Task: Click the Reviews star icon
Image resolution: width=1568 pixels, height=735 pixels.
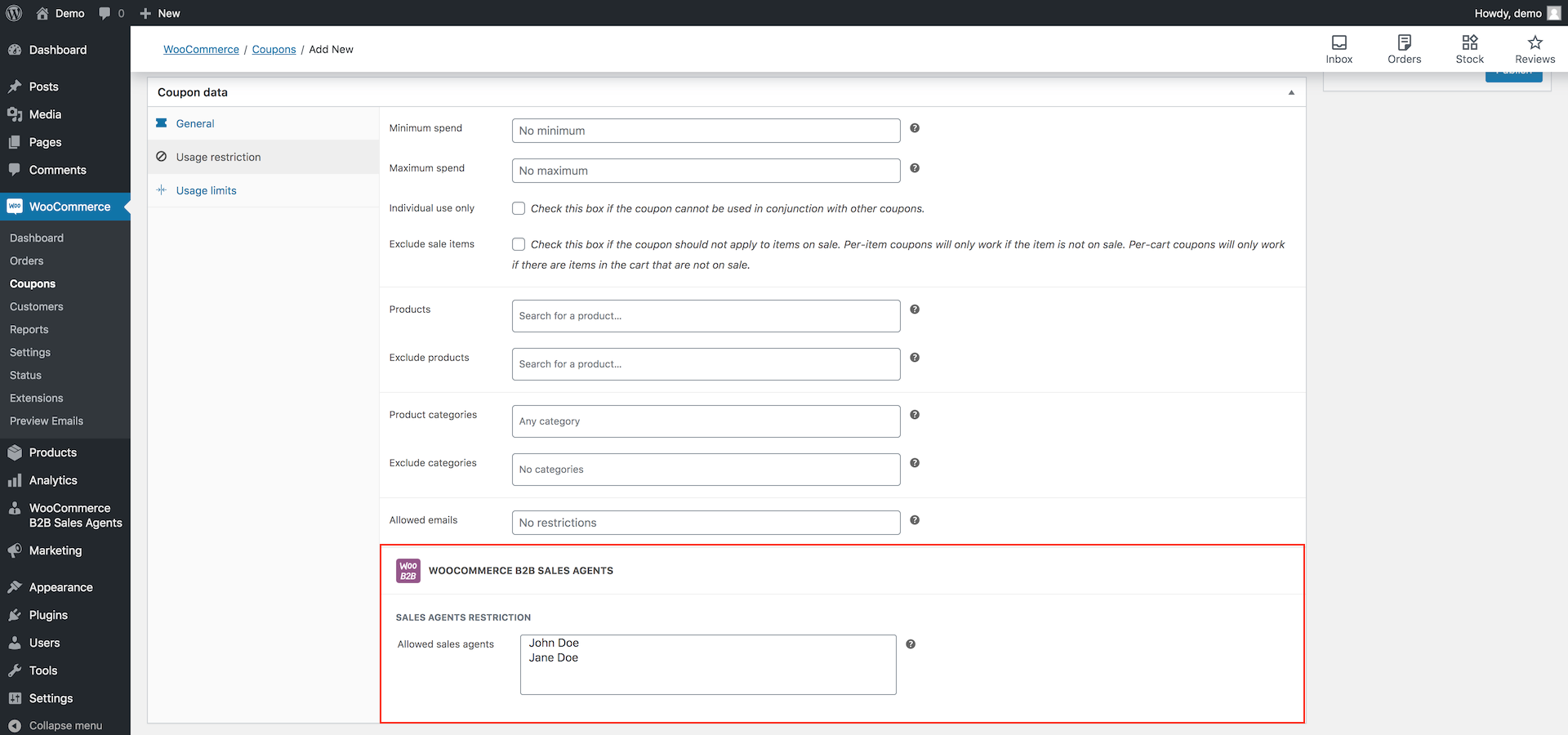Action: click(1535, 42)
